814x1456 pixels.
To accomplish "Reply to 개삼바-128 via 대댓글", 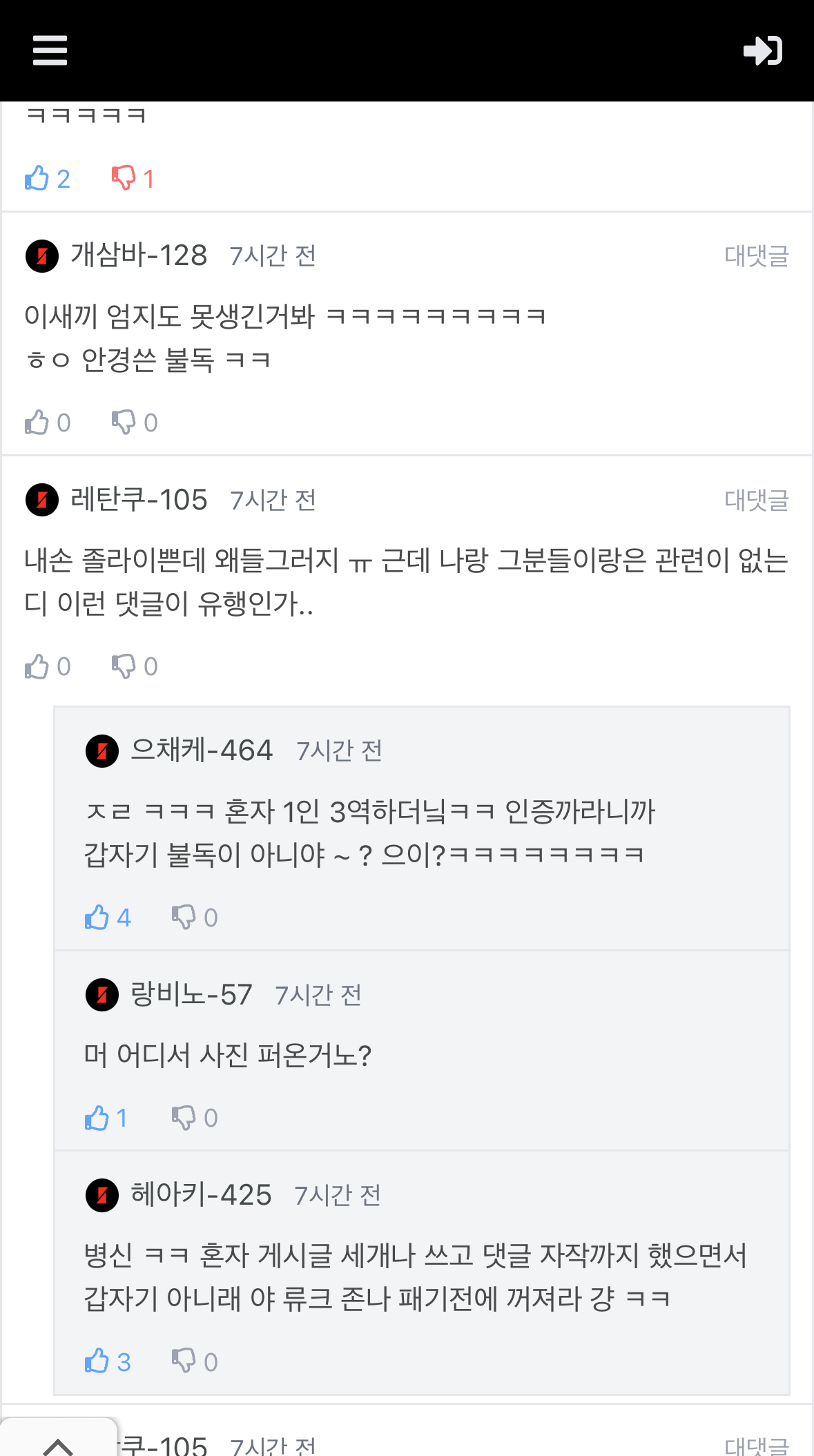I will [x=756, y=256].
